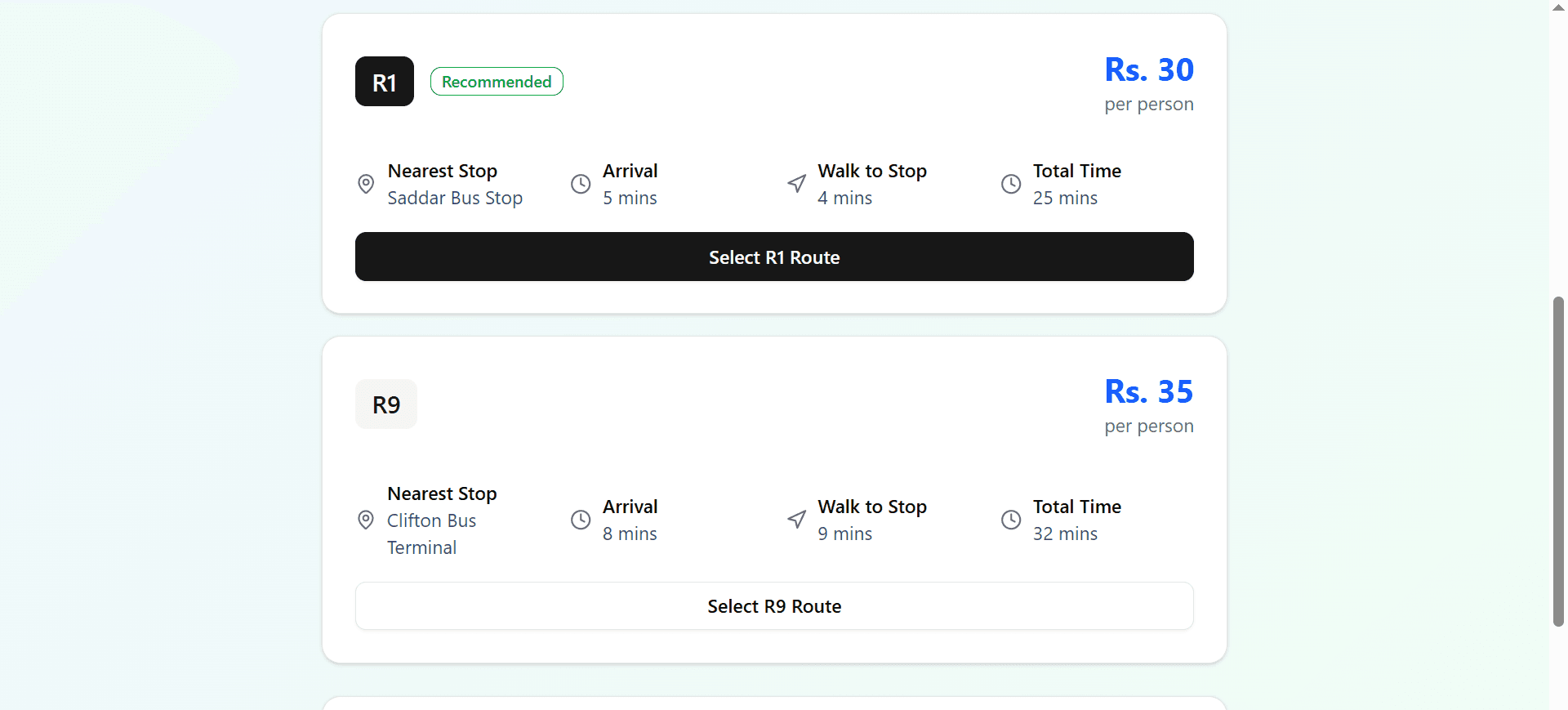Click the clock icon beside R9 Total Time
1568x710 pixels.
click(1011, 520)
